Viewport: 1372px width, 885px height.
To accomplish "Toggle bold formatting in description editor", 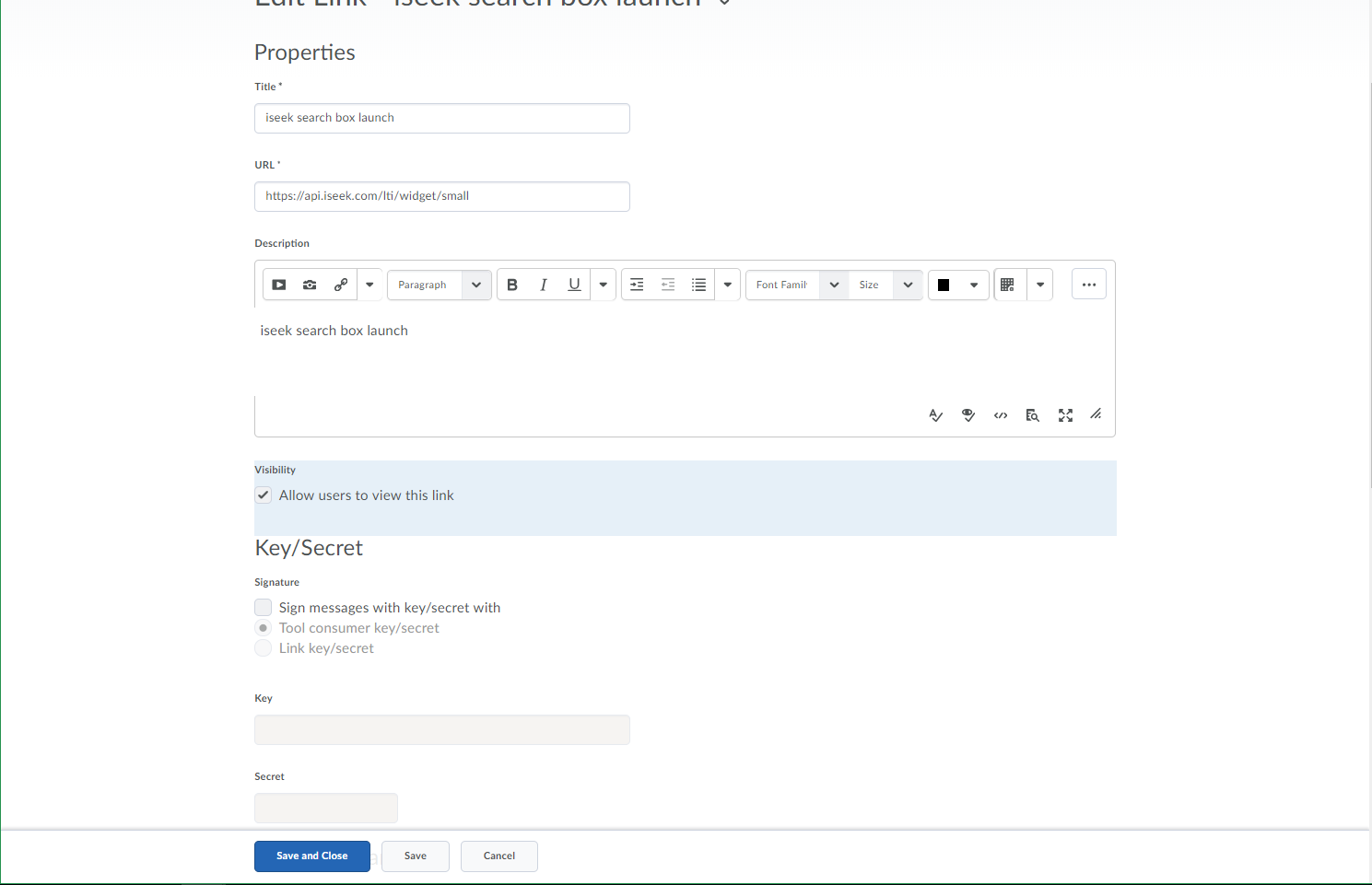I will point(512,285).
